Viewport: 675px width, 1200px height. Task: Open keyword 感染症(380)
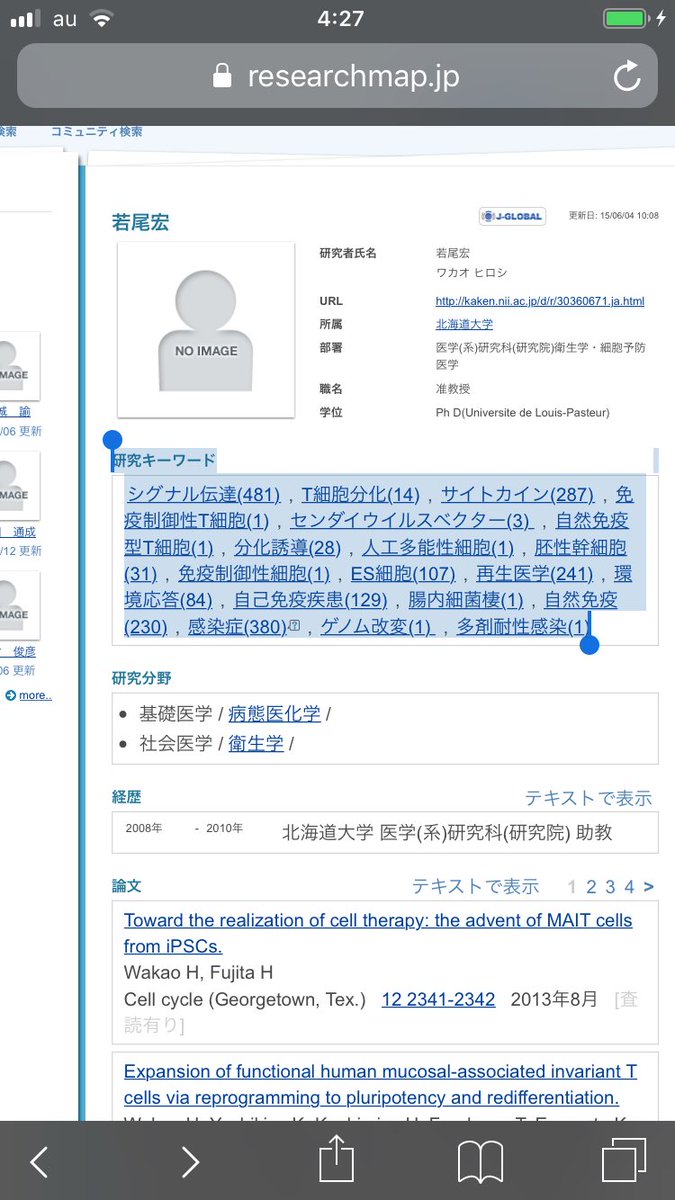237,627
